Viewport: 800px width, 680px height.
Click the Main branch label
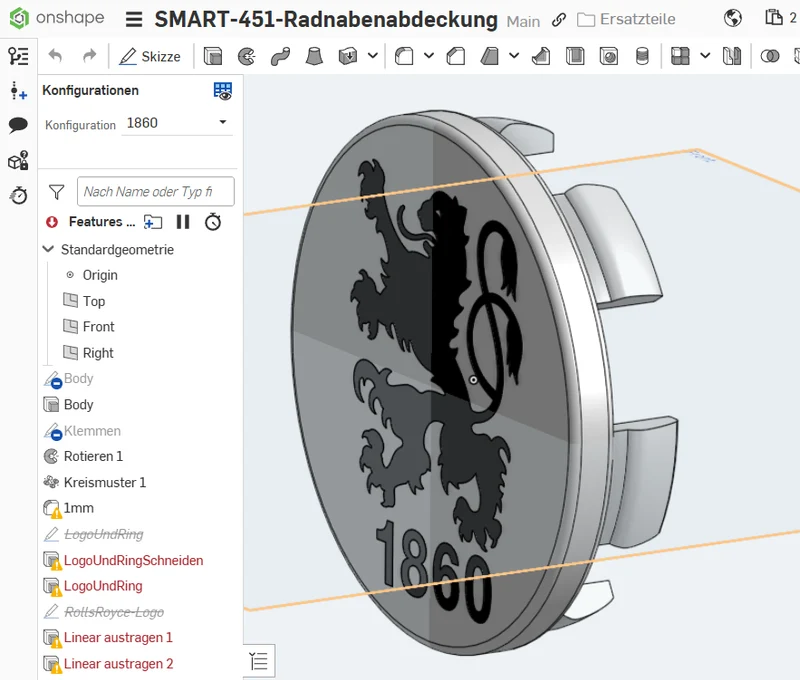(x=523, y=21)
